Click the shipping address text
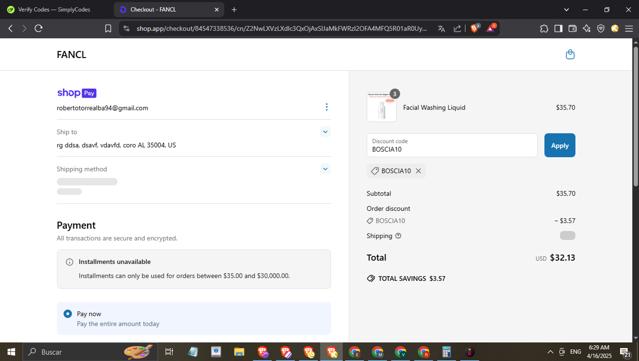 coord(116,145)
